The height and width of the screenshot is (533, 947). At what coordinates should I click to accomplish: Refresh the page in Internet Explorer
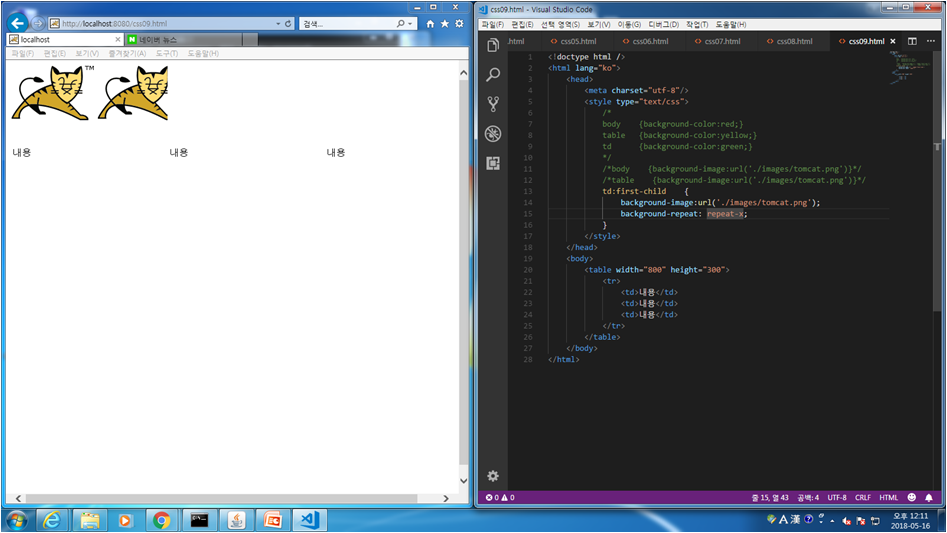(x=288, y=24)
